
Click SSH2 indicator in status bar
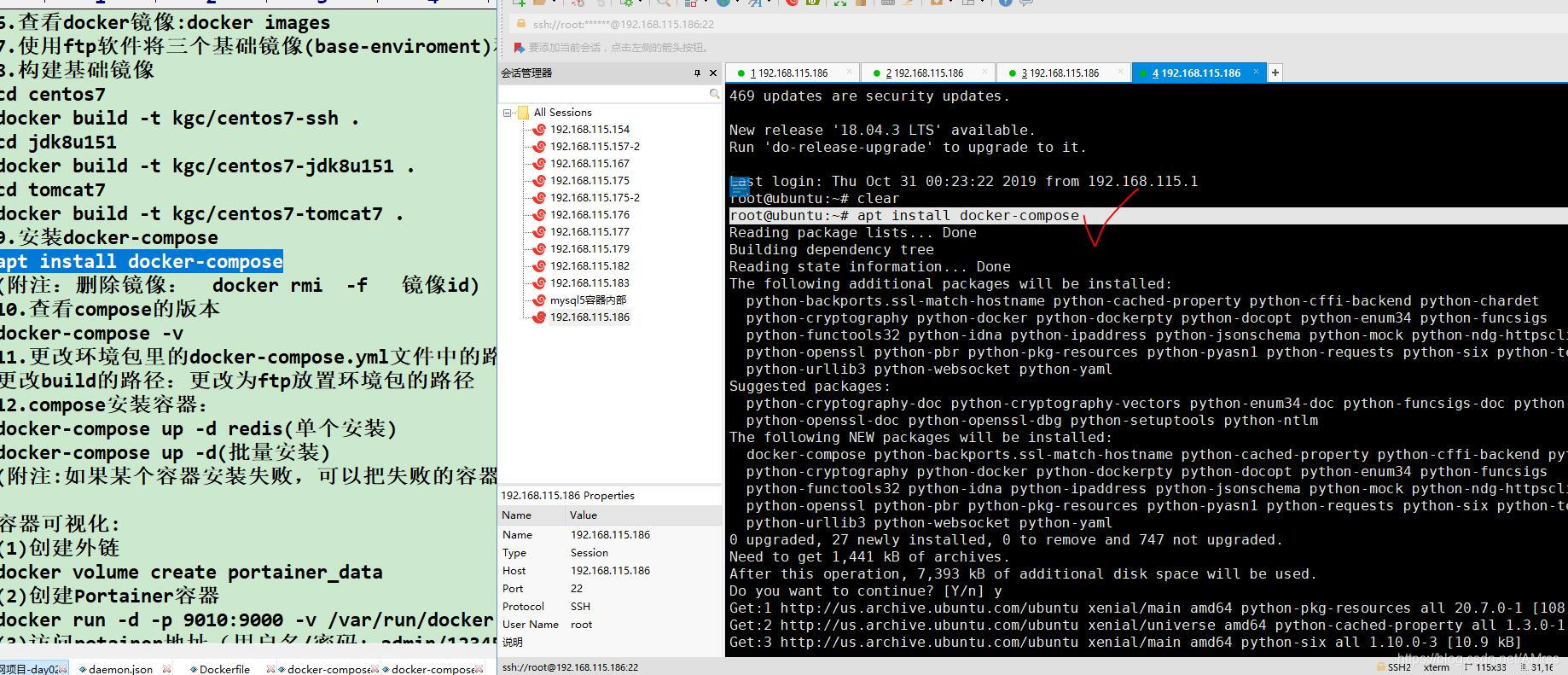(1393, 667)
